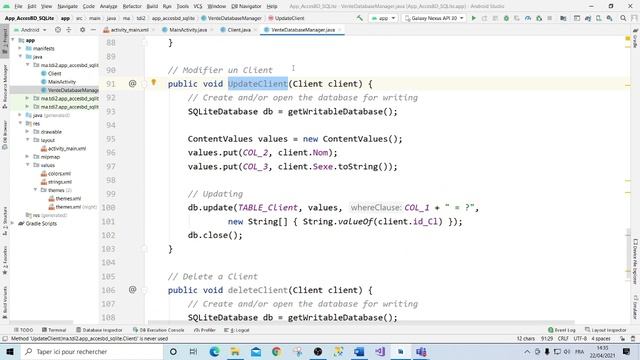Open the Build menu
This screenshot has width=640, height=360.
152,6
